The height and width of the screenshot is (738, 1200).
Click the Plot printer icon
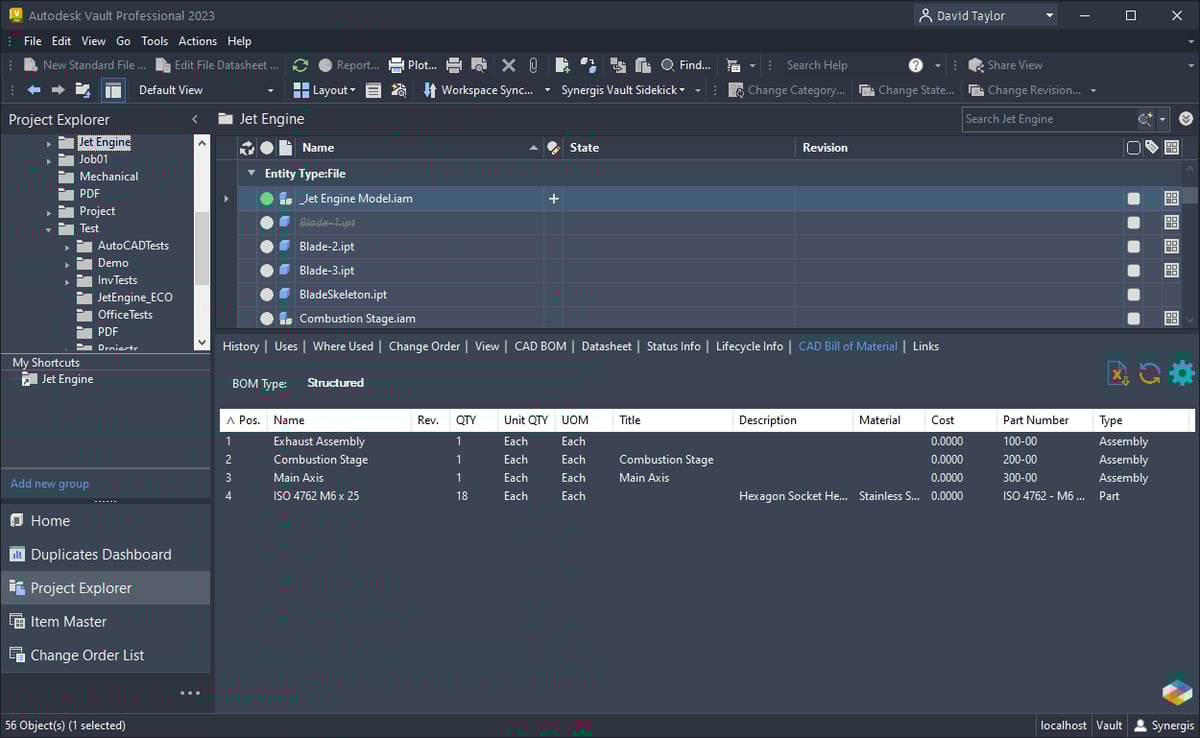(396, 65)
